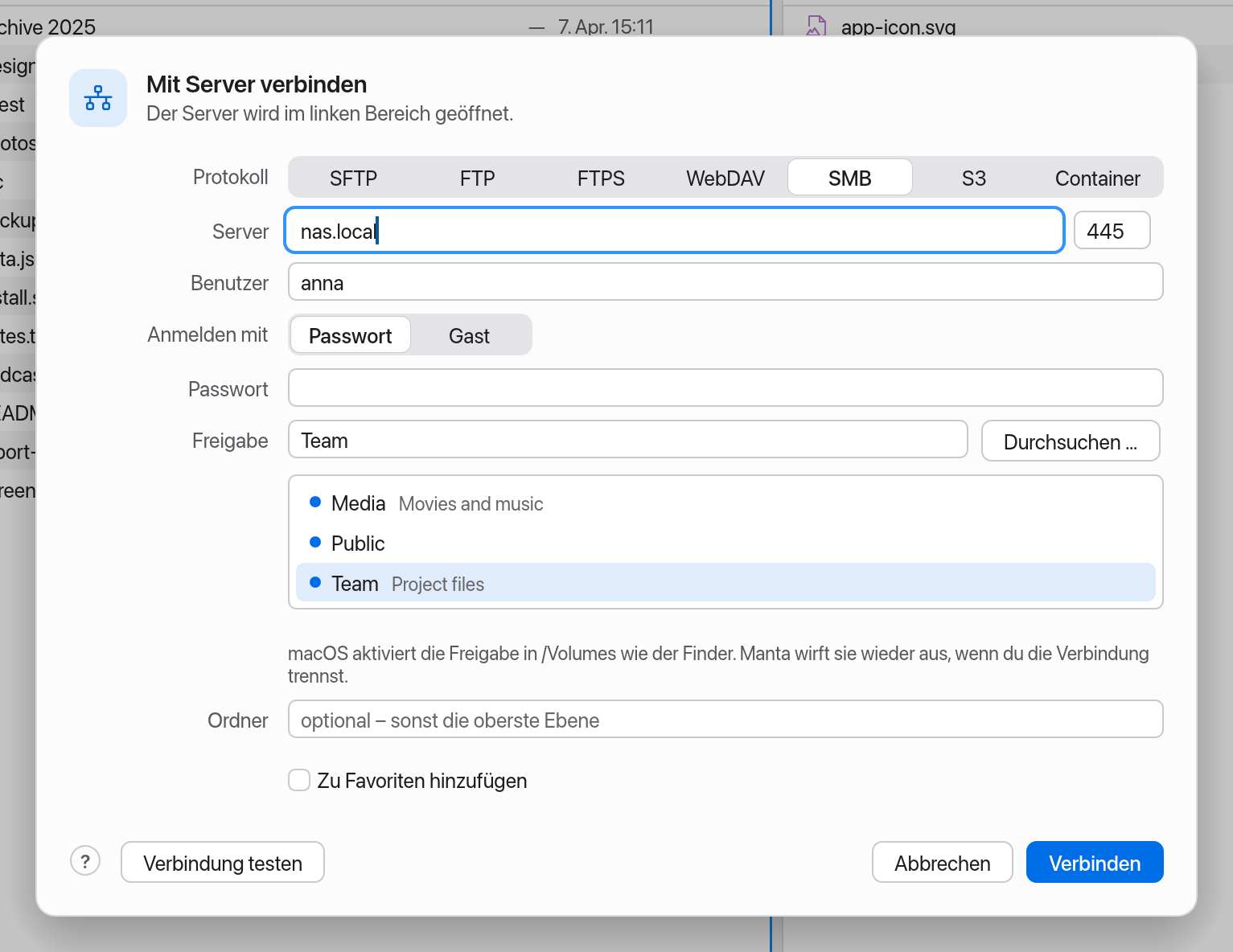The image size is (1233, 952).
Task: Open Durchsuchen to browse shares
Action: coord(1071,441)
